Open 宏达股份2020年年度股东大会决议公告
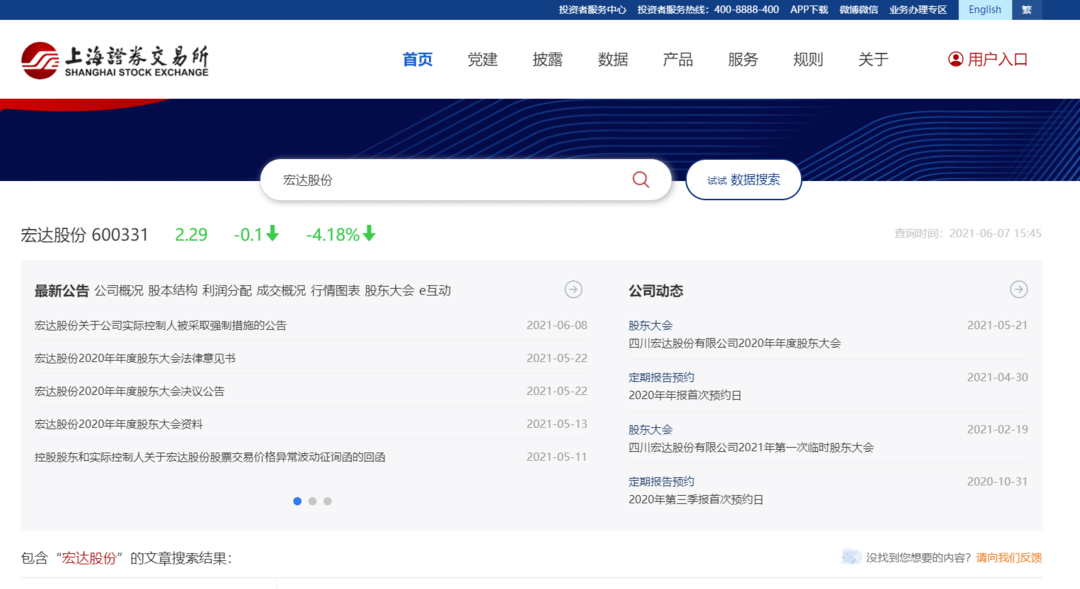 (129, 391)
